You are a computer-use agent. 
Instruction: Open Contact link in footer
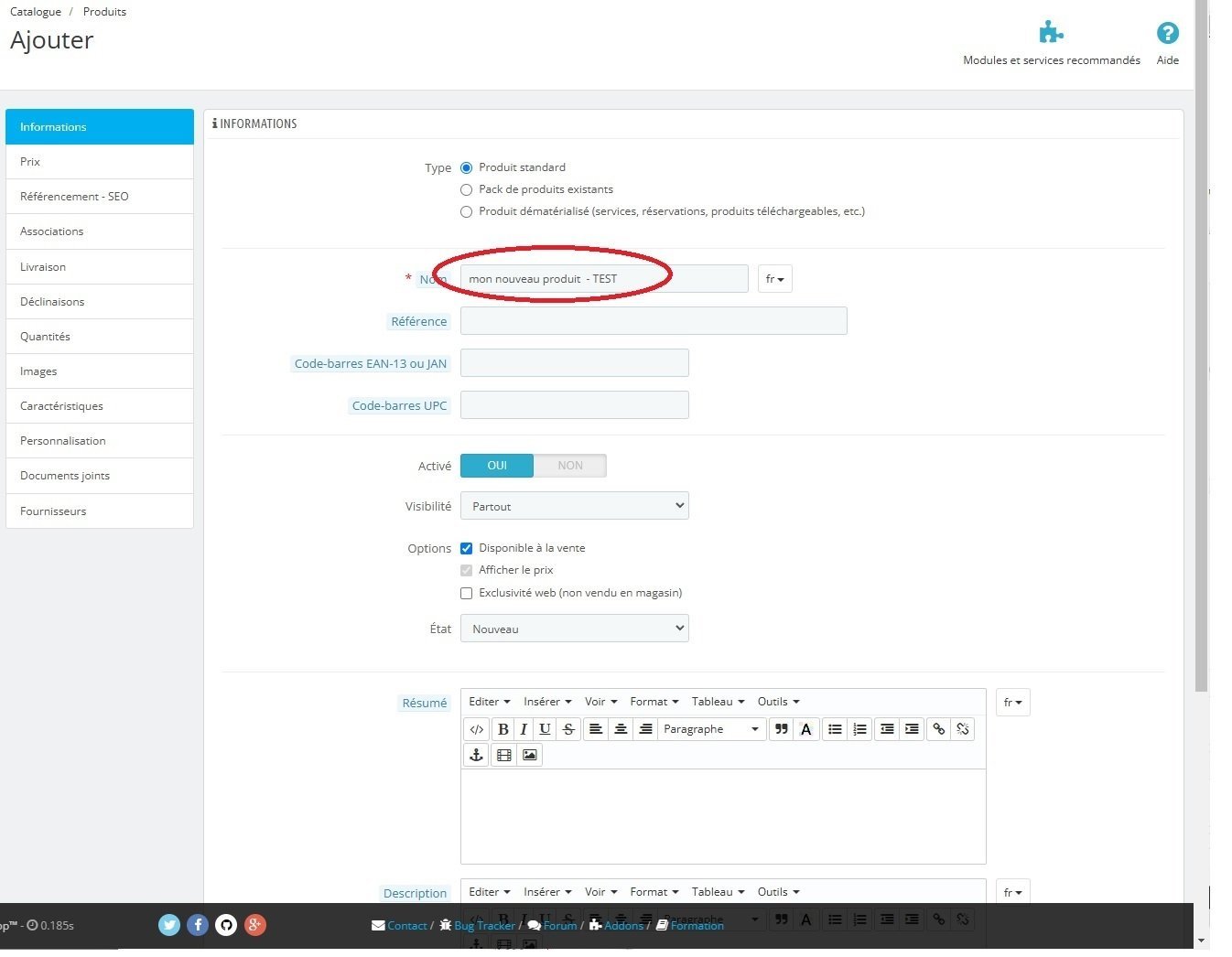(x=400, y=926)
